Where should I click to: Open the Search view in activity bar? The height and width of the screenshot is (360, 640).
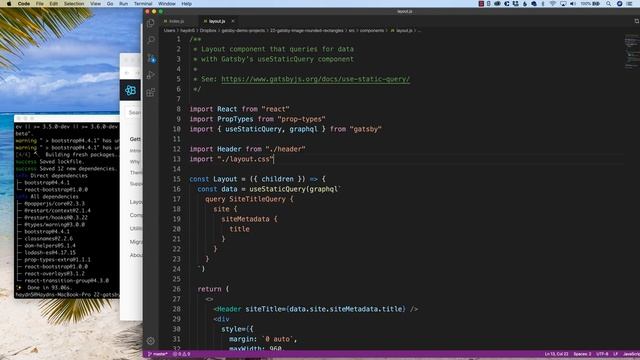click(151, 40)
